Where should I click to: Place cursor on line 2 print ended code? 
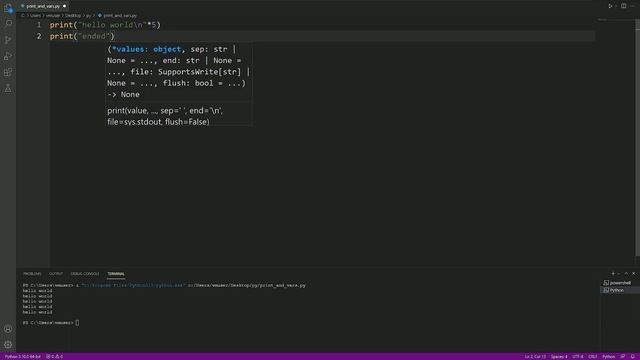pos(82,36)
